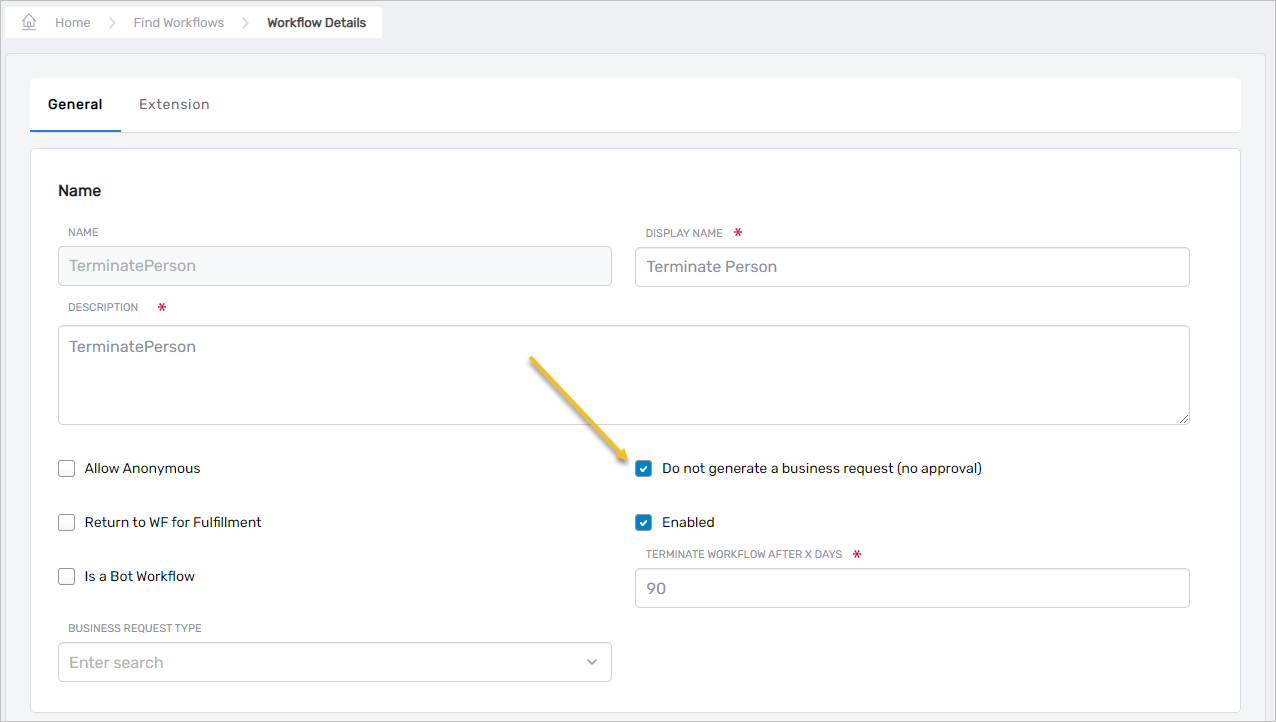Click the required asterisk beside Display Name
Viewport: 1276px width, 722px height.
pos(737,232)
